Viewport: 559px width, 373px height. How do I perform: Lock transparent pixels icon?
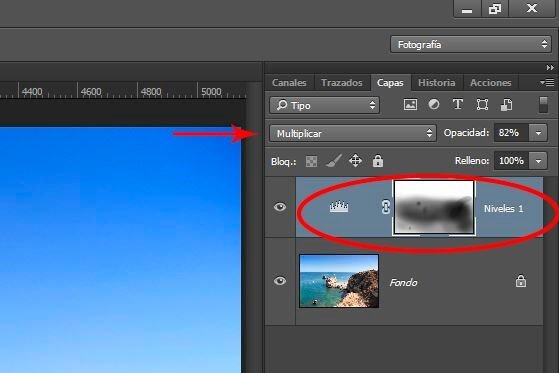coord(311,161)
